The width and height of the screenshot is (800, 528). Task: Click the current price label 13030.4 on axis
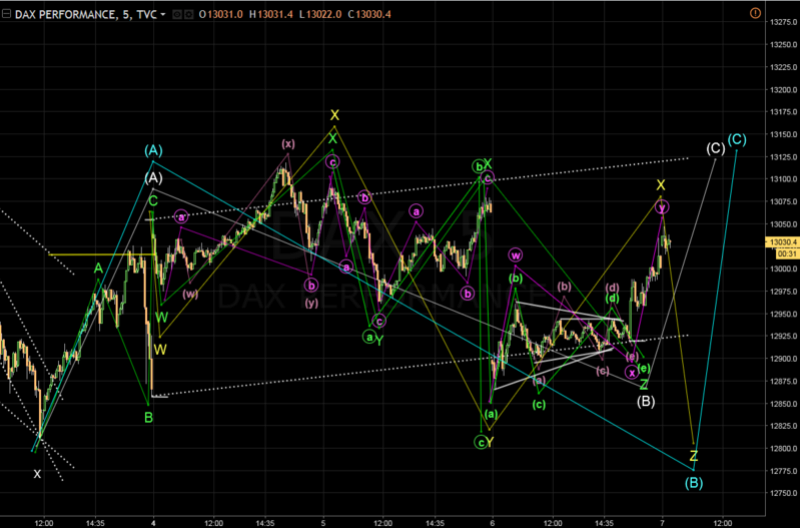point(783,242)
